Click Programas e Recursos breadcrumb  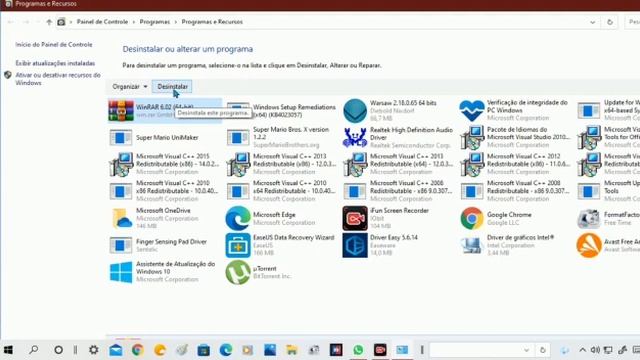click(x=212, y=22)
